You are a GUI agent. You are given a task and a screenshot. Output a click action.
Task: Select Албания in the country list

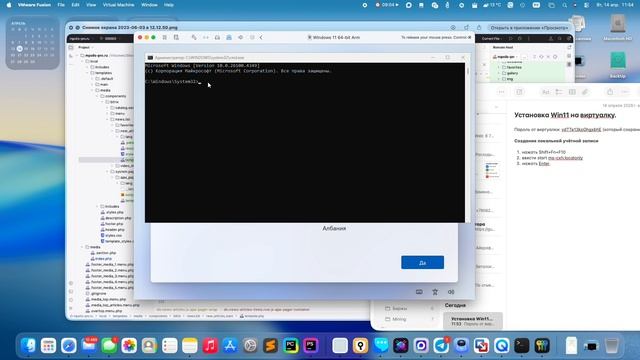click(x=334, y=229)
